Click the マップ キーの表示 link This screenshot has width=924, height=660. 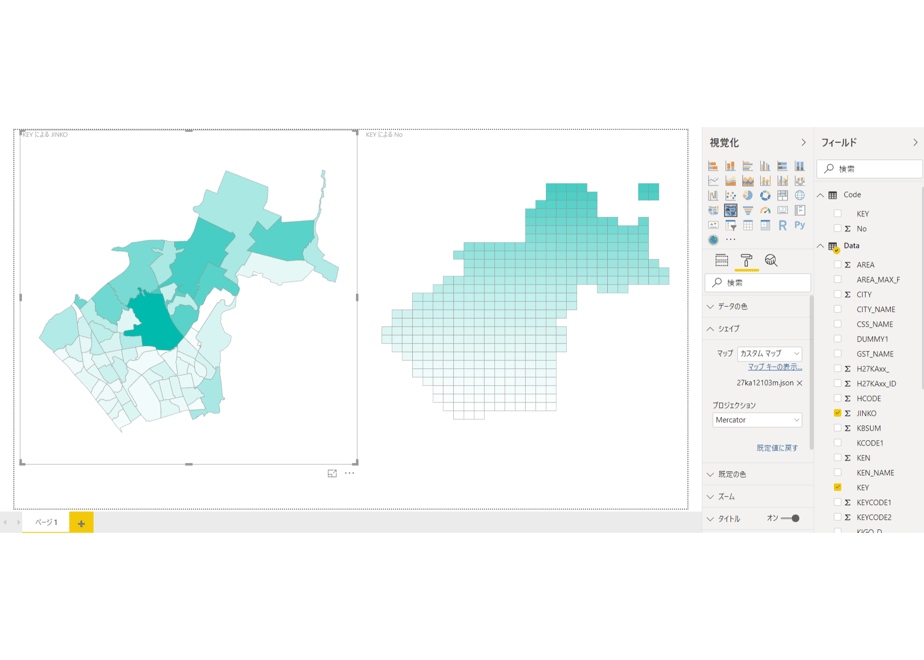click(x=775, y=367)
